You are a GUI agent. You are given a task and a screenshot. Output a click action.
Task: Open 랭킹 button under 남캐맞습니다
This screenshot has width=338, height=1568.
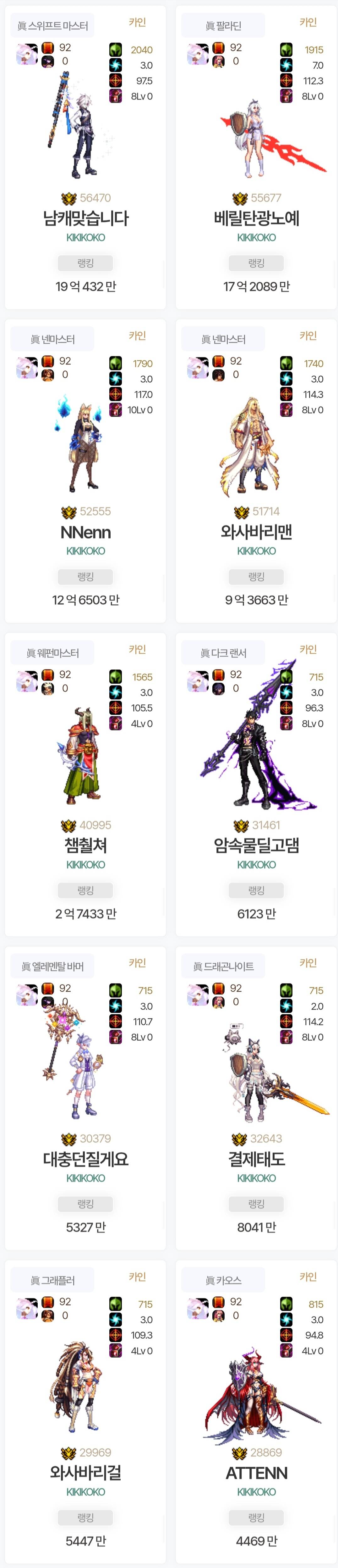click(86, 263)
